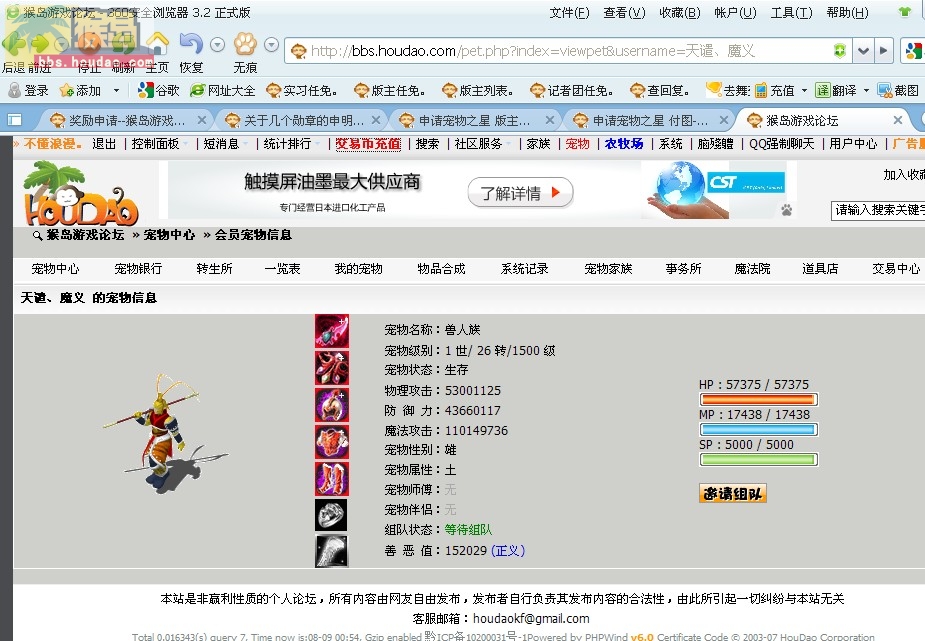Click the green shirt skin icon

pyautogui.click(x=904, y=12)
